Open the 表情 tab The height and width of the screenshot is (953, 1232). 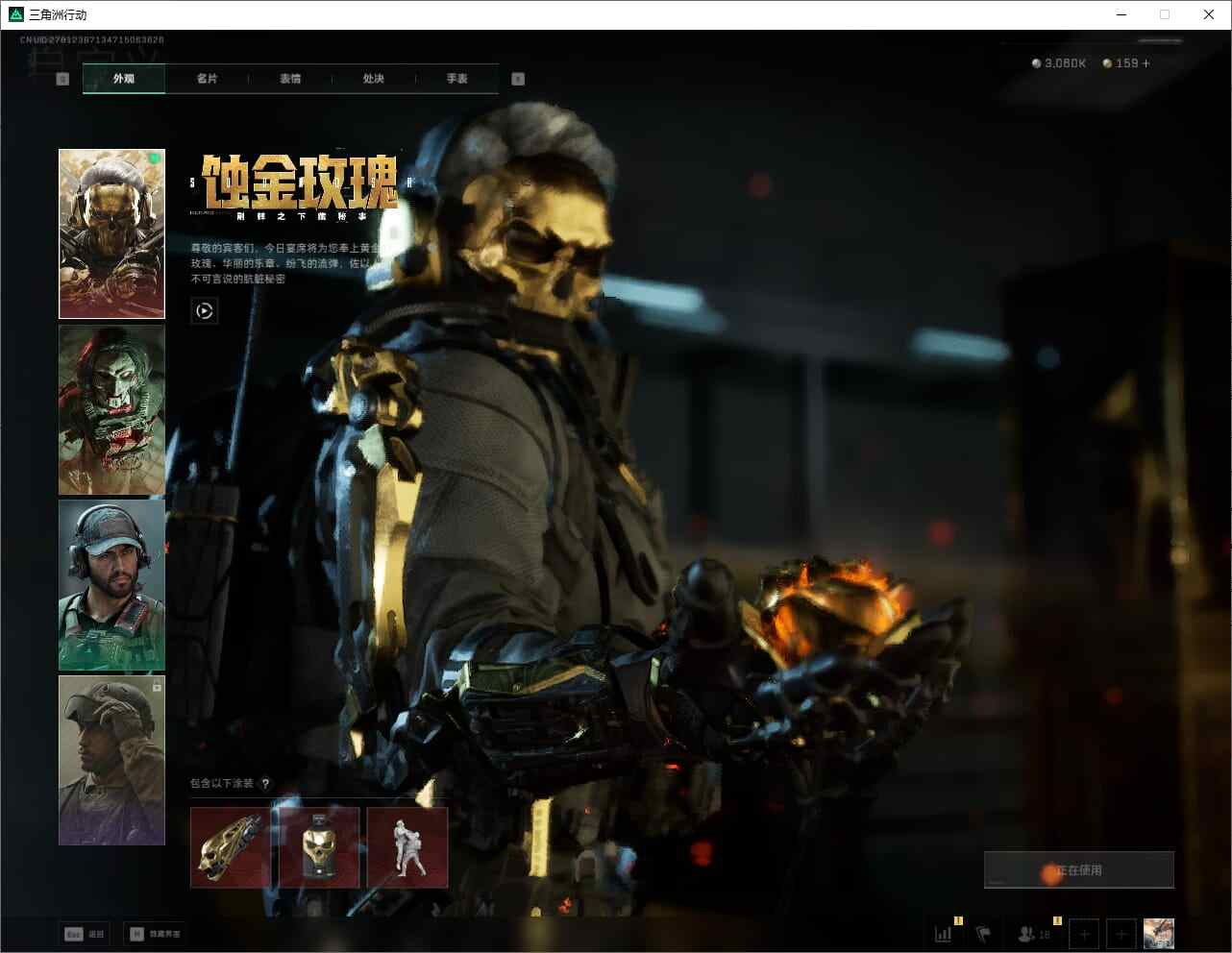(290, 79)
